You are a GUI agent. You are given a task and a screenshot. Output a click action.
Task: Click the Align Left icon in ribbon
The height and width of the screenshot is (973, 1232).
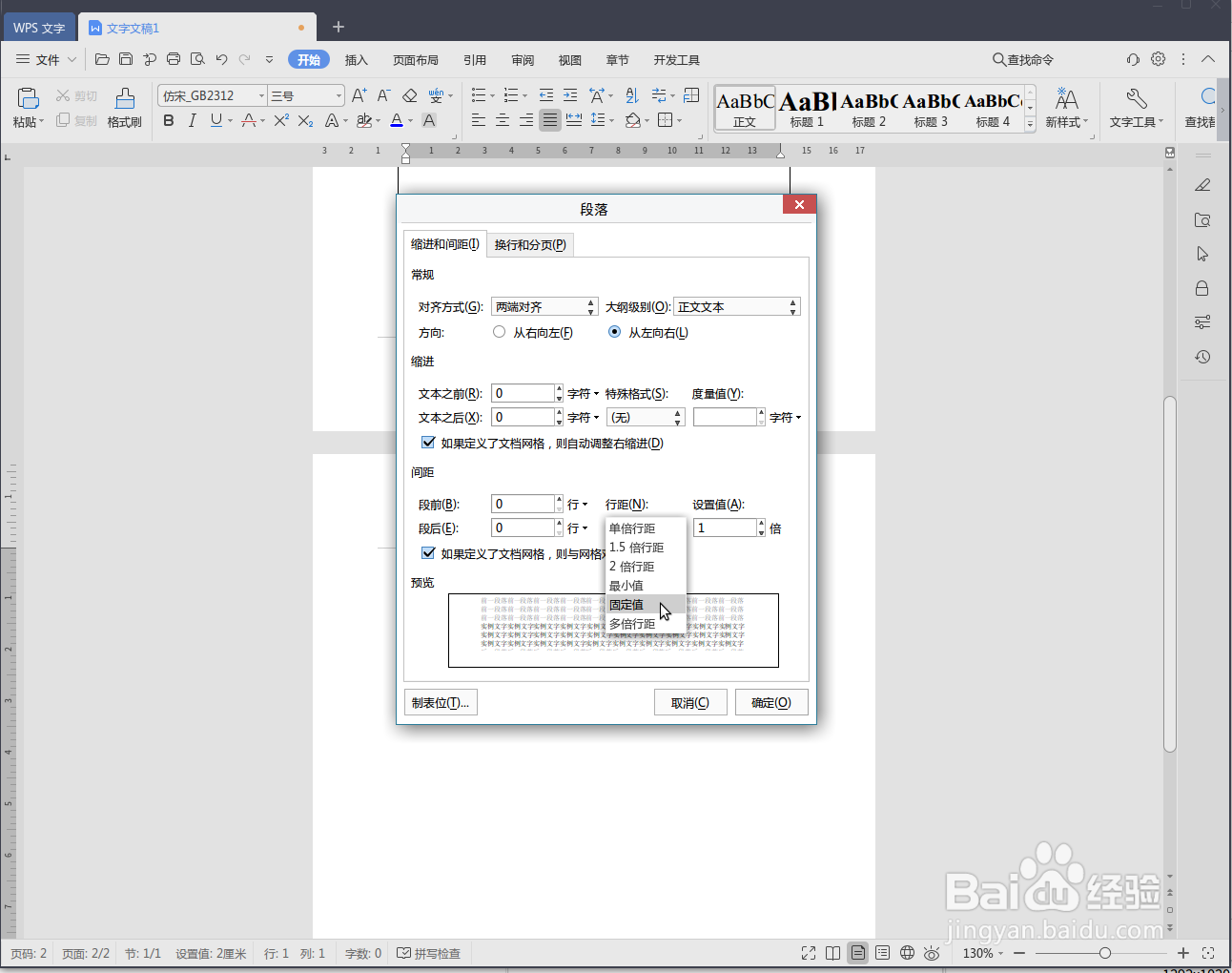click(479, 120)
